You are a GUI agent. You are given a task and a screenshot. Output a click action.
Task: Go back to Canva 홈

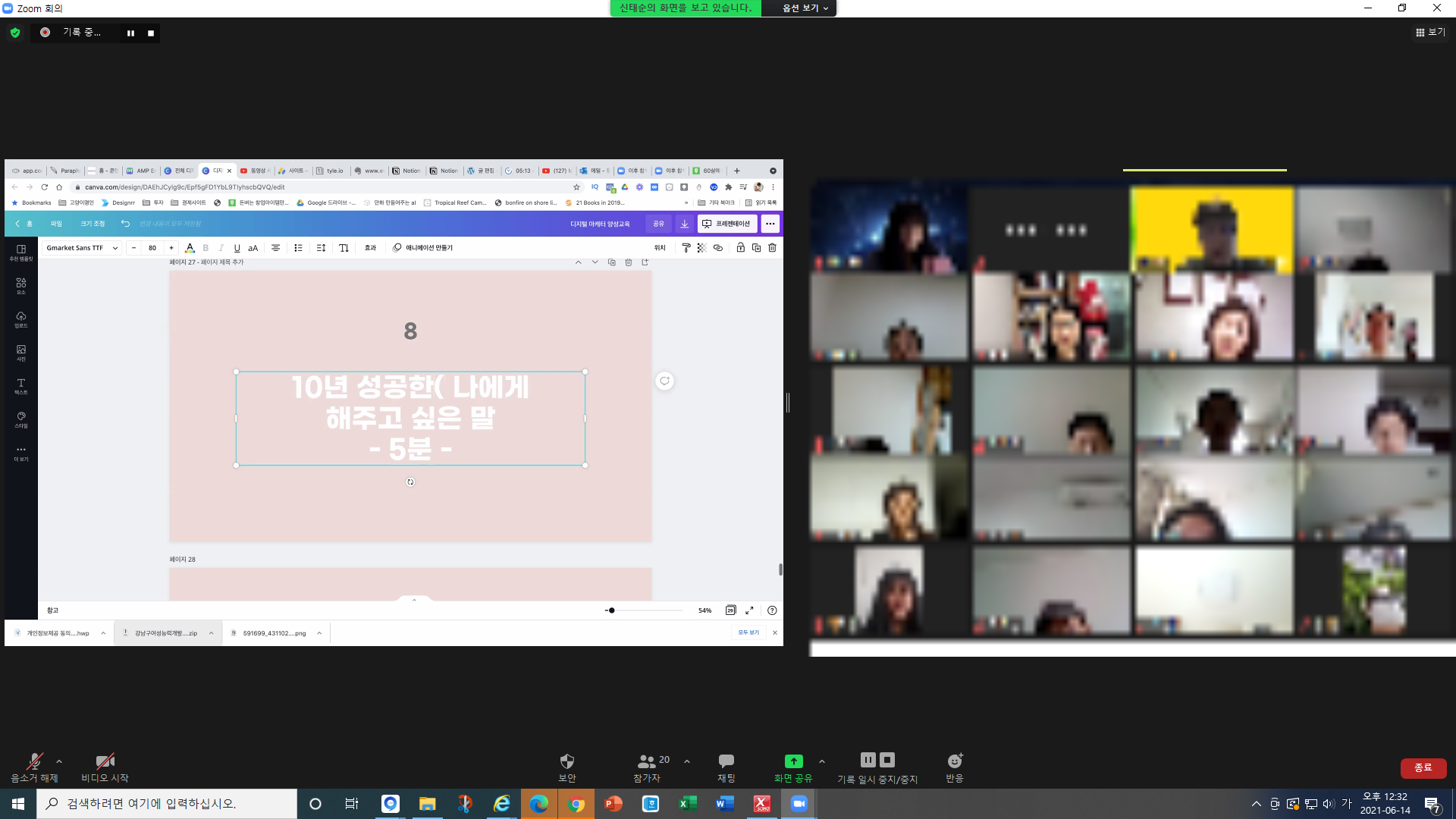coord(24,224)
